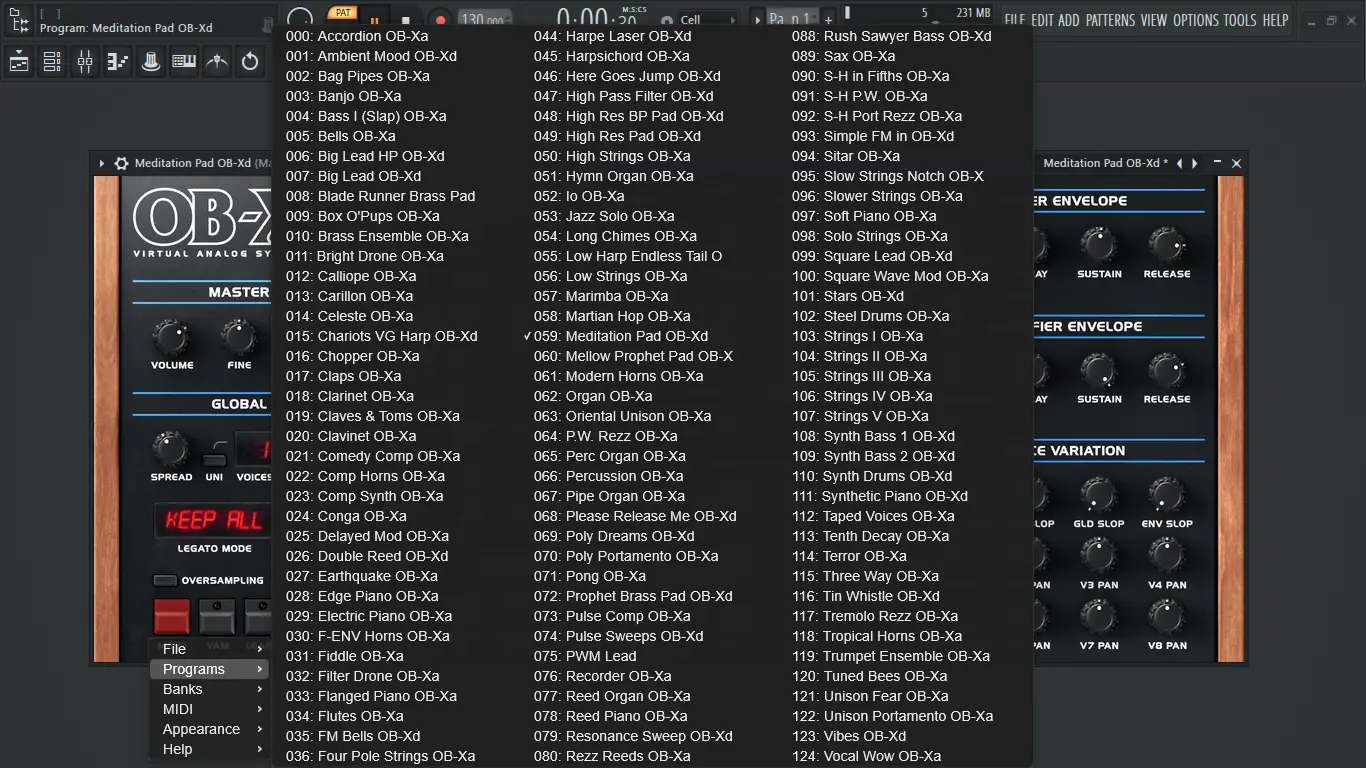Open the FILE menu
This screenshot has width=1366, height=768.
pos(1014,20)
